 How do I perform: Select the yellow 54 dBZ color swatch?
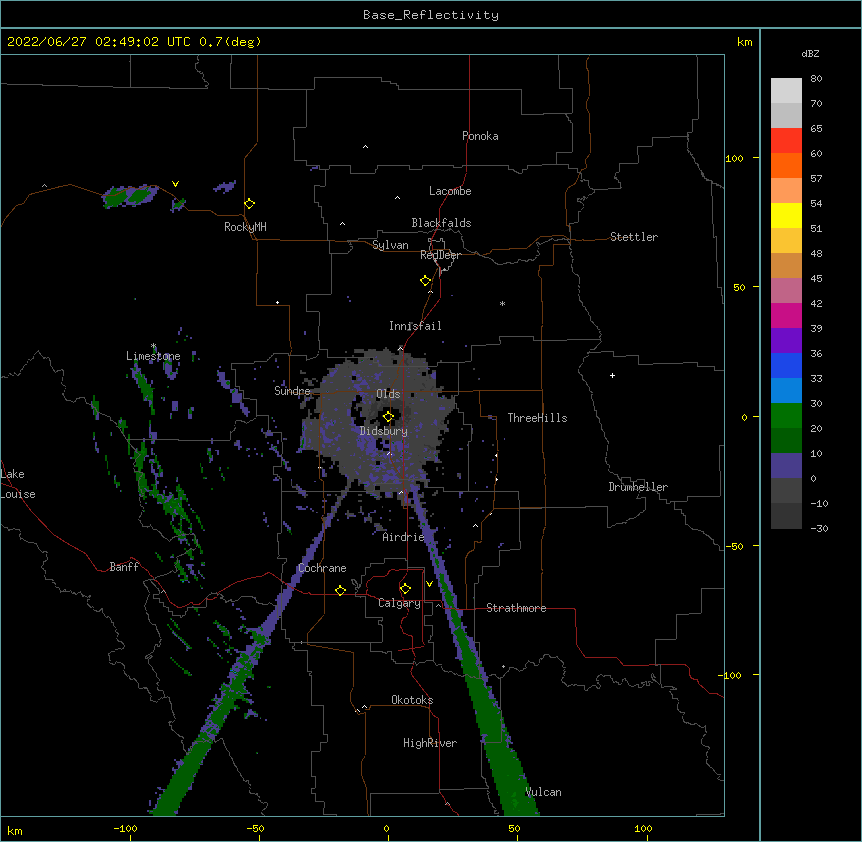786,215
